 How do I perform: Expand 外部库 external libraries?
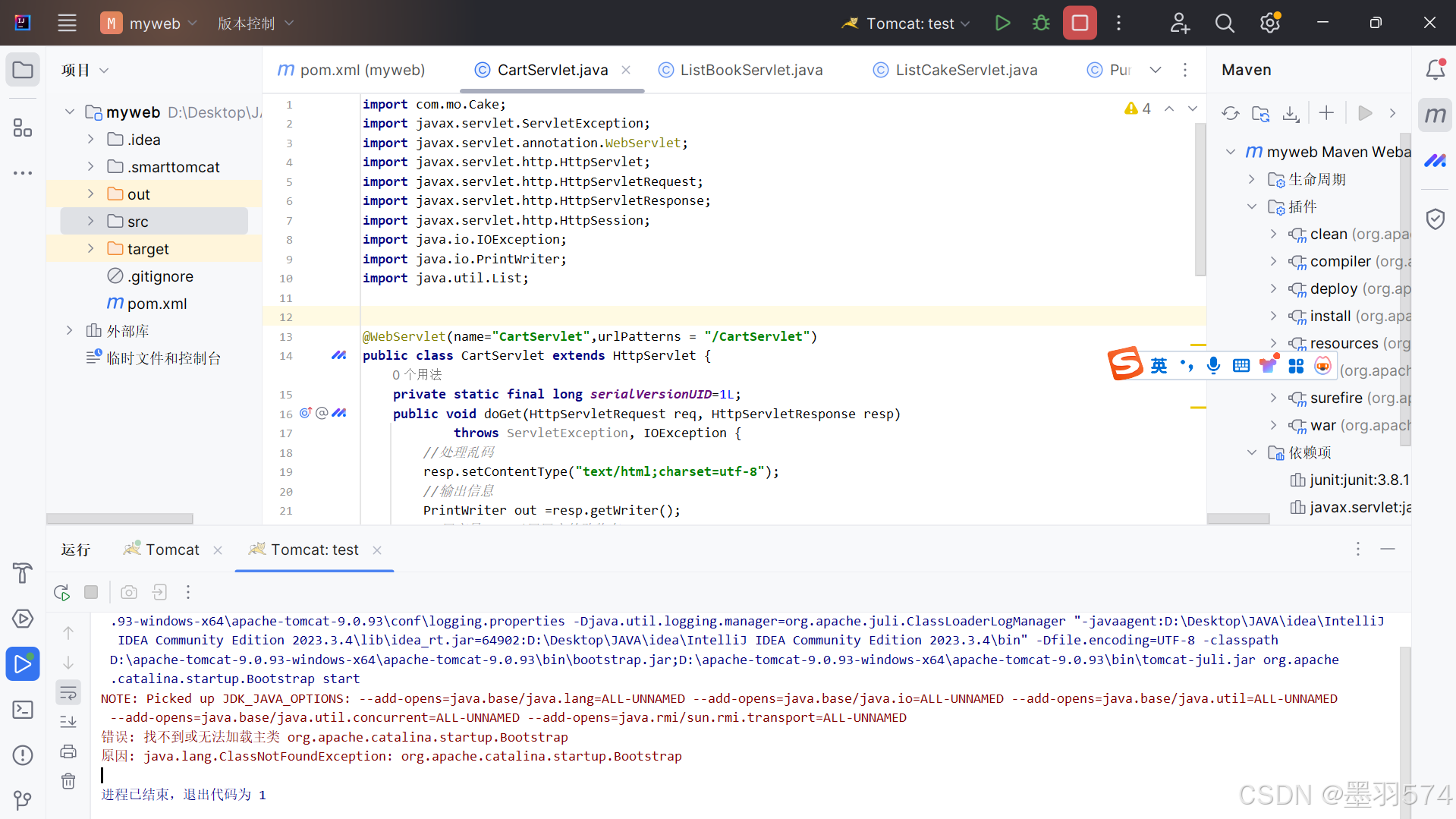(x=69, y=331)
